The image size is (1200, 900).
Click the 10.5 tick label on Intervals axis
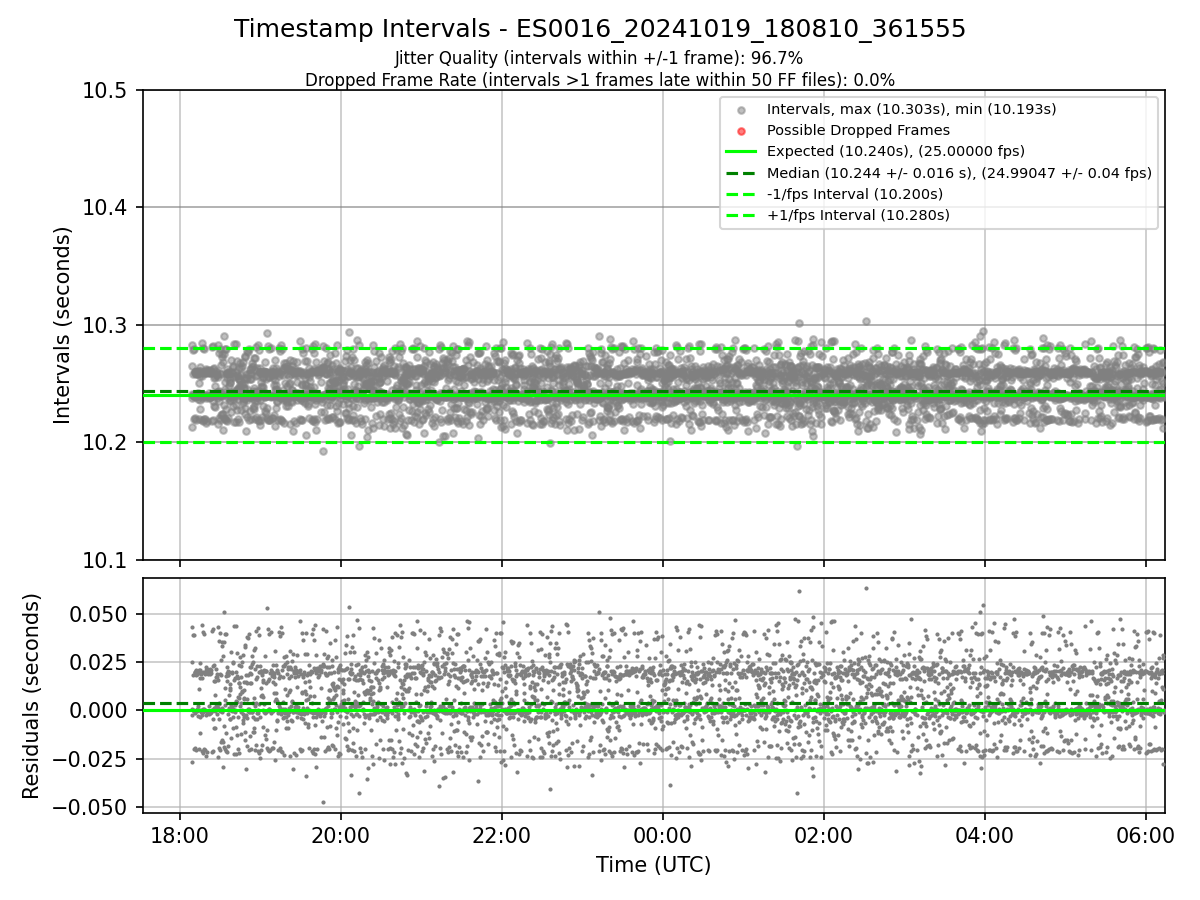[x=106, y=90]
